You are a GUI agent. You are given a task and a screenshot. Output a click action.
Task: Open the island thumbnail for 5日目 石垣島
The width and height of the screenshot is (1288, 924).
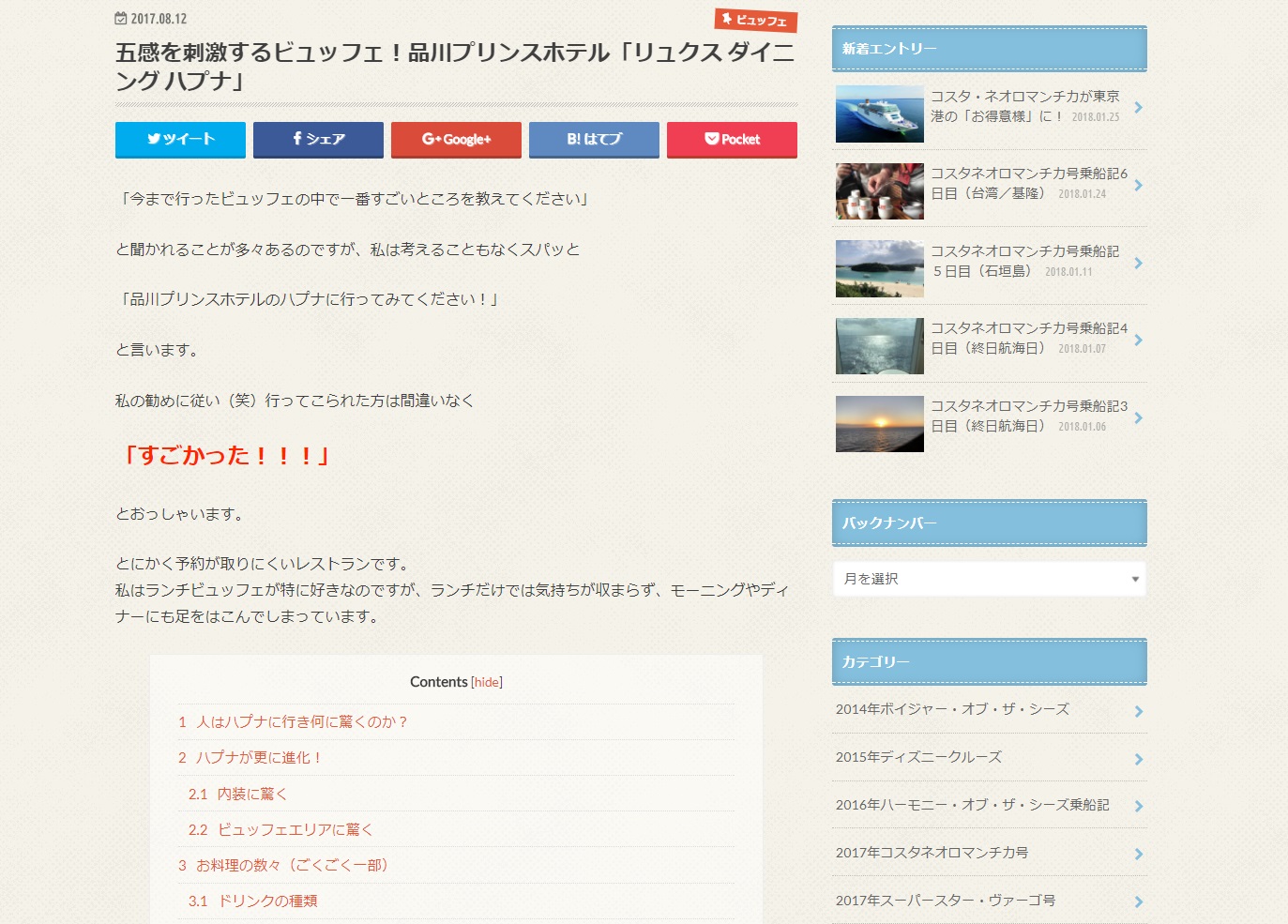(x=880, y=269)
